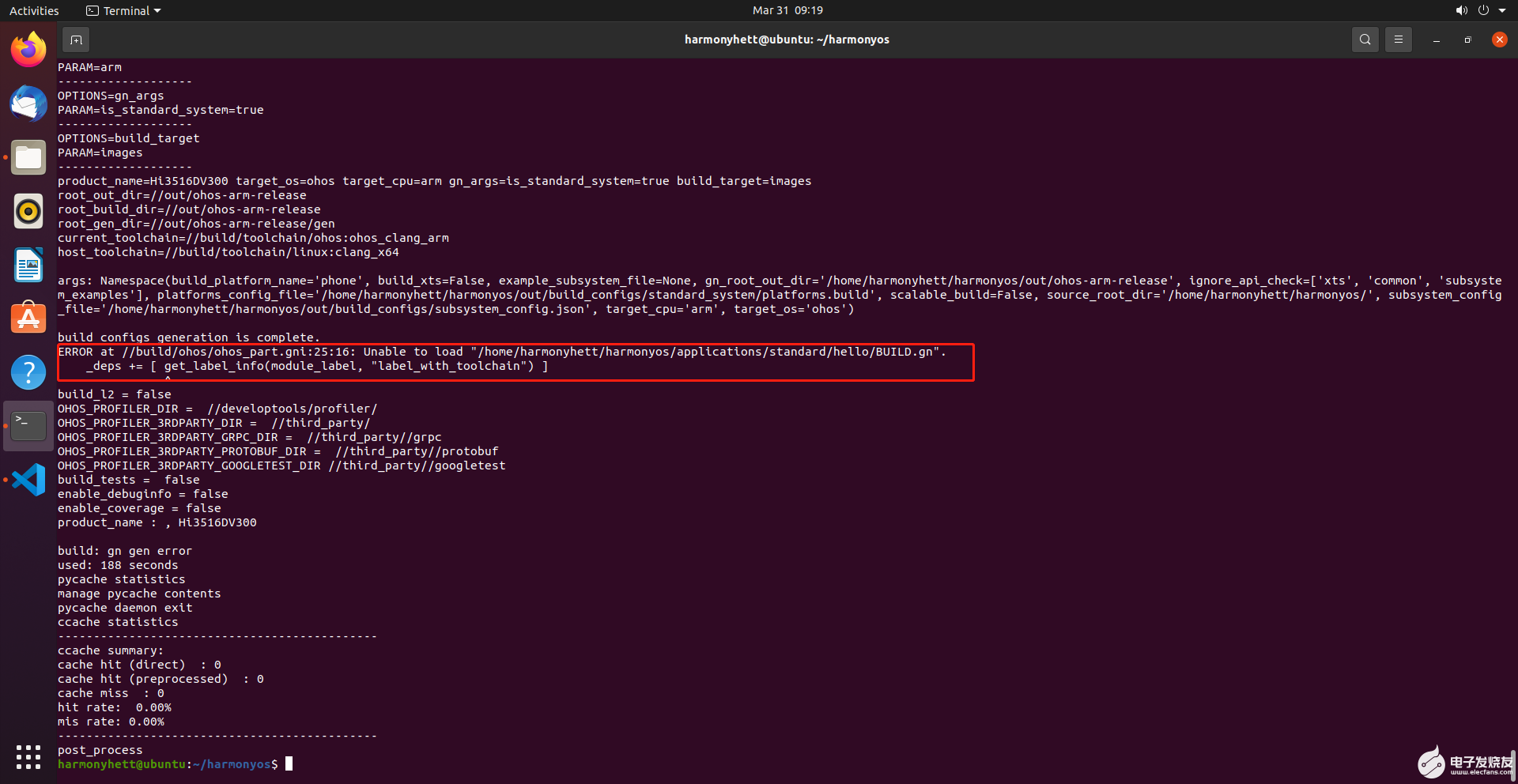Viewport: 1518px width, 784px height.
Task: Click the 'enable_coverage = false' line
Action: [x=139, y=508]
